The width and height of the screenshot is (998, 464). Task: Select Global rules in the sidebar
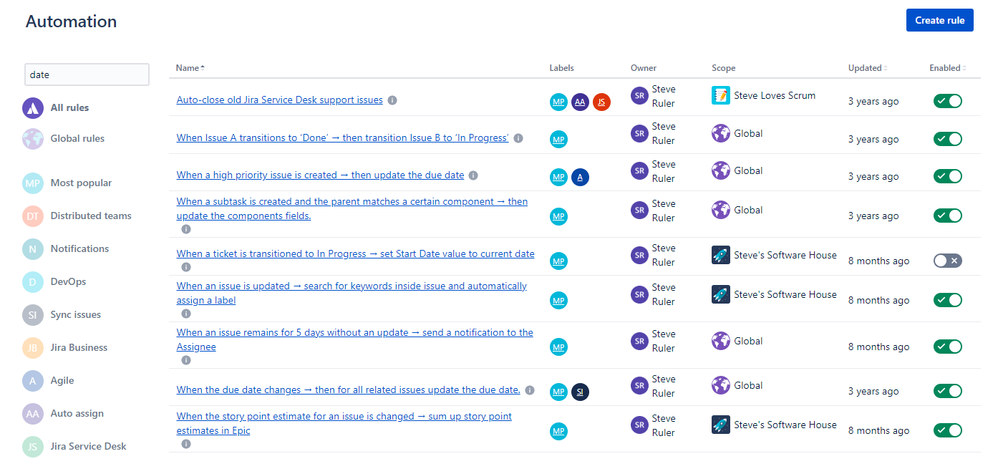pos(77,139)
